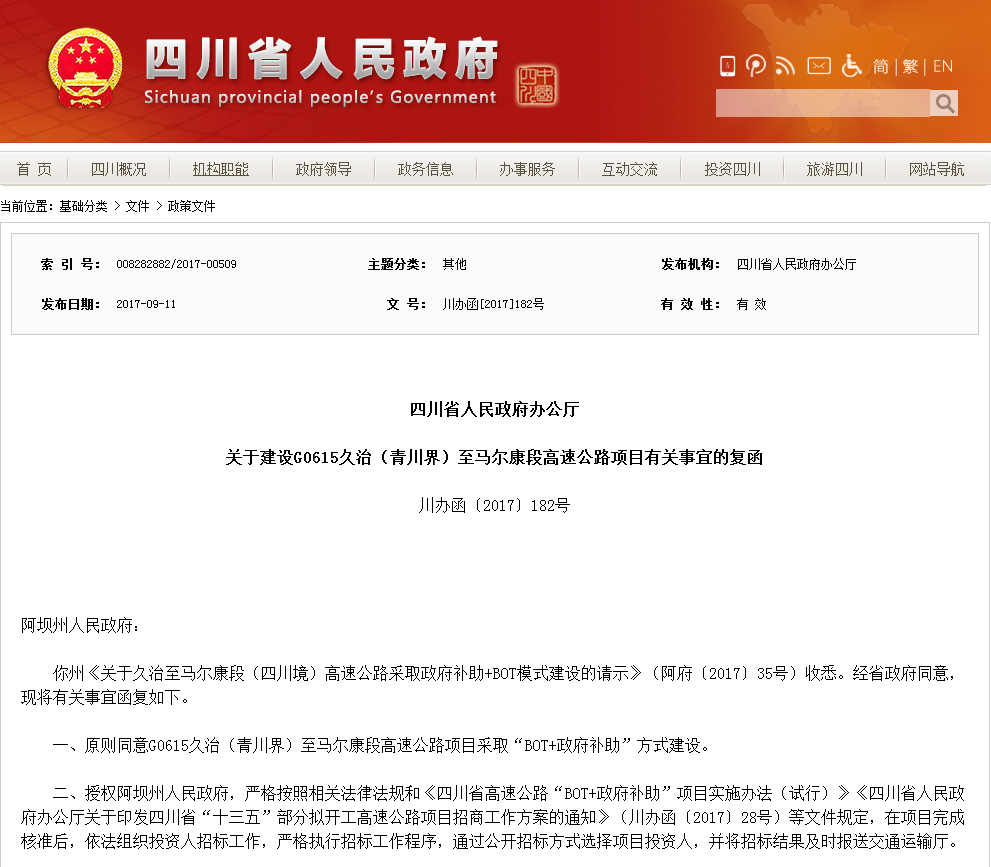Click the national emblem logo

click(85, 68)
